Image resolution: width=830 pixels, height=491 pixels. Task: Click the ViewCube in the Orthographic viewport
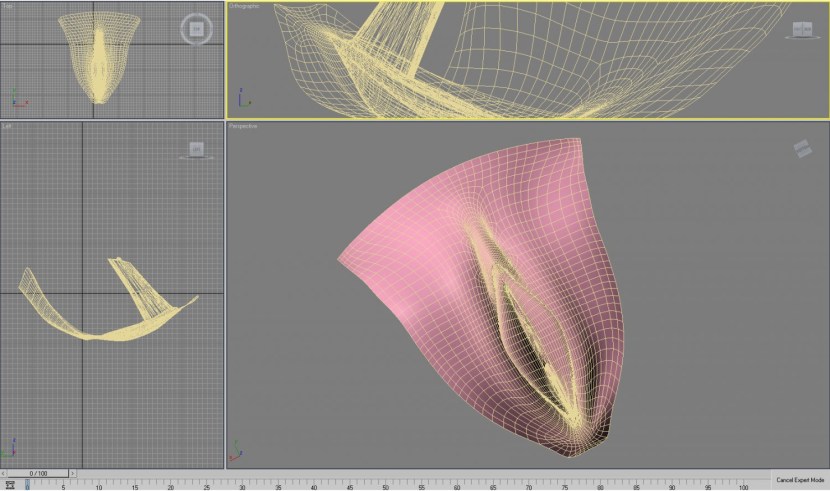802,30
